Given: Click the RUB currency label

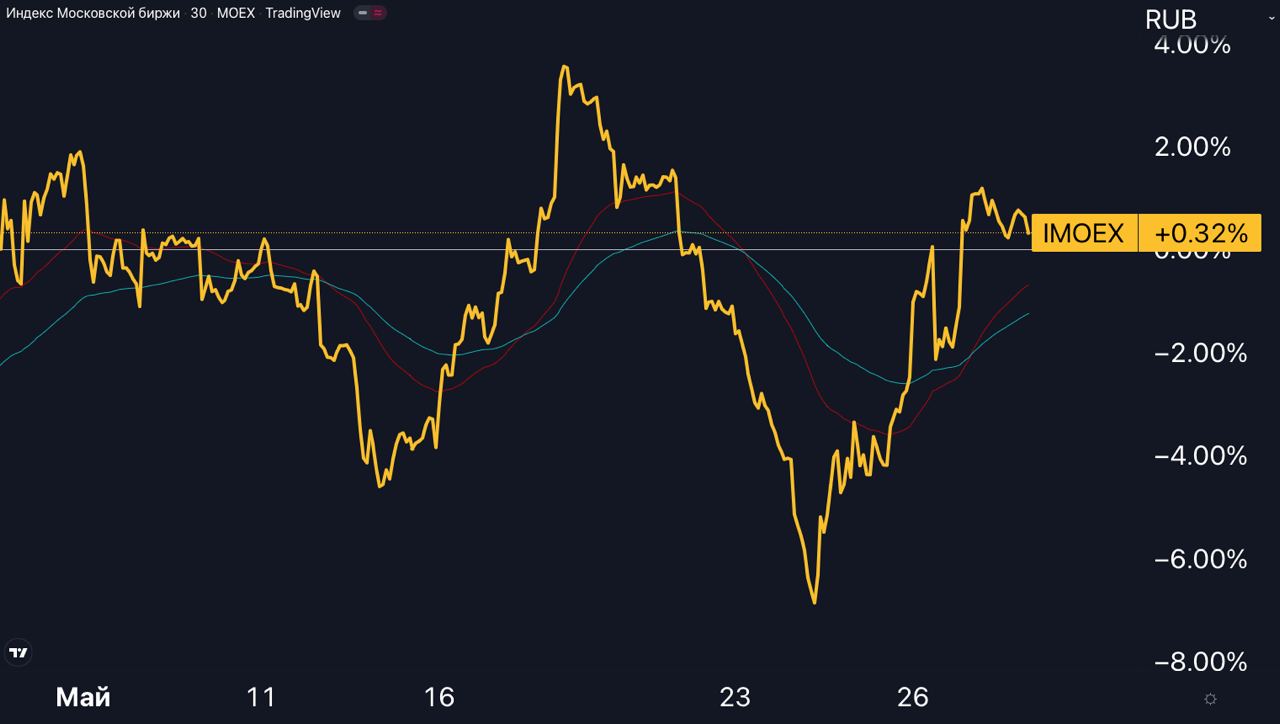Looking at the screenshot, I should (1170, 19).
